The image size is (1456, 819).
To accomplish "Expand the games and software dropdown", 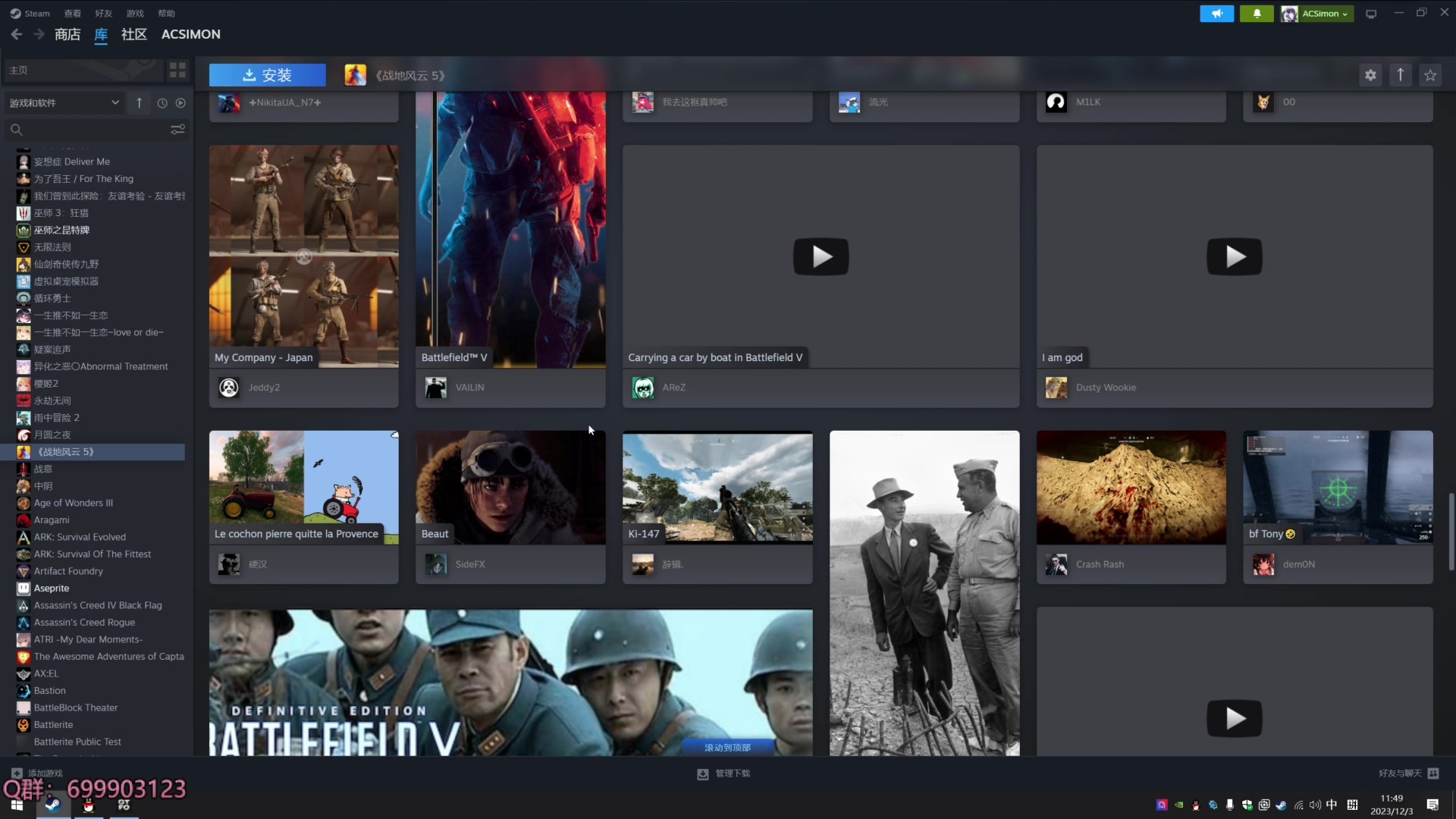I will [64, 103].
